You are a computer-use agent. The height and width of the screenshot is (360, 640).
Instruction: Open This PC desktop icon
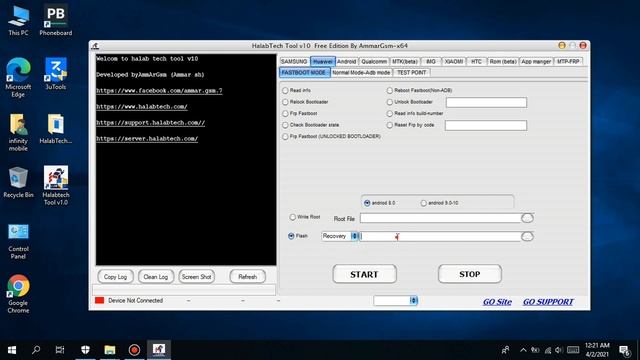coord(18,21)
